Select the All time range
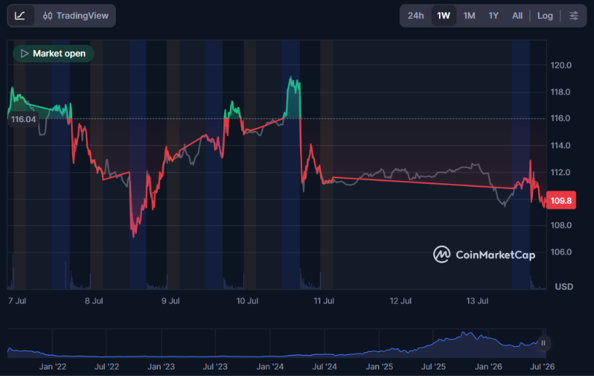594x376 pixels. coord(517,16)
